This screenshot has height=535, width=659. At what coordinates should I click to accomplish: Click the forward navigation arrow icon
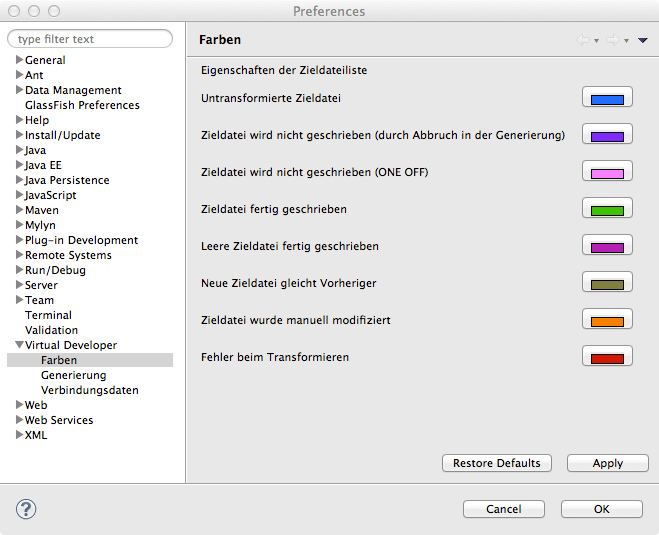(613, 40)
